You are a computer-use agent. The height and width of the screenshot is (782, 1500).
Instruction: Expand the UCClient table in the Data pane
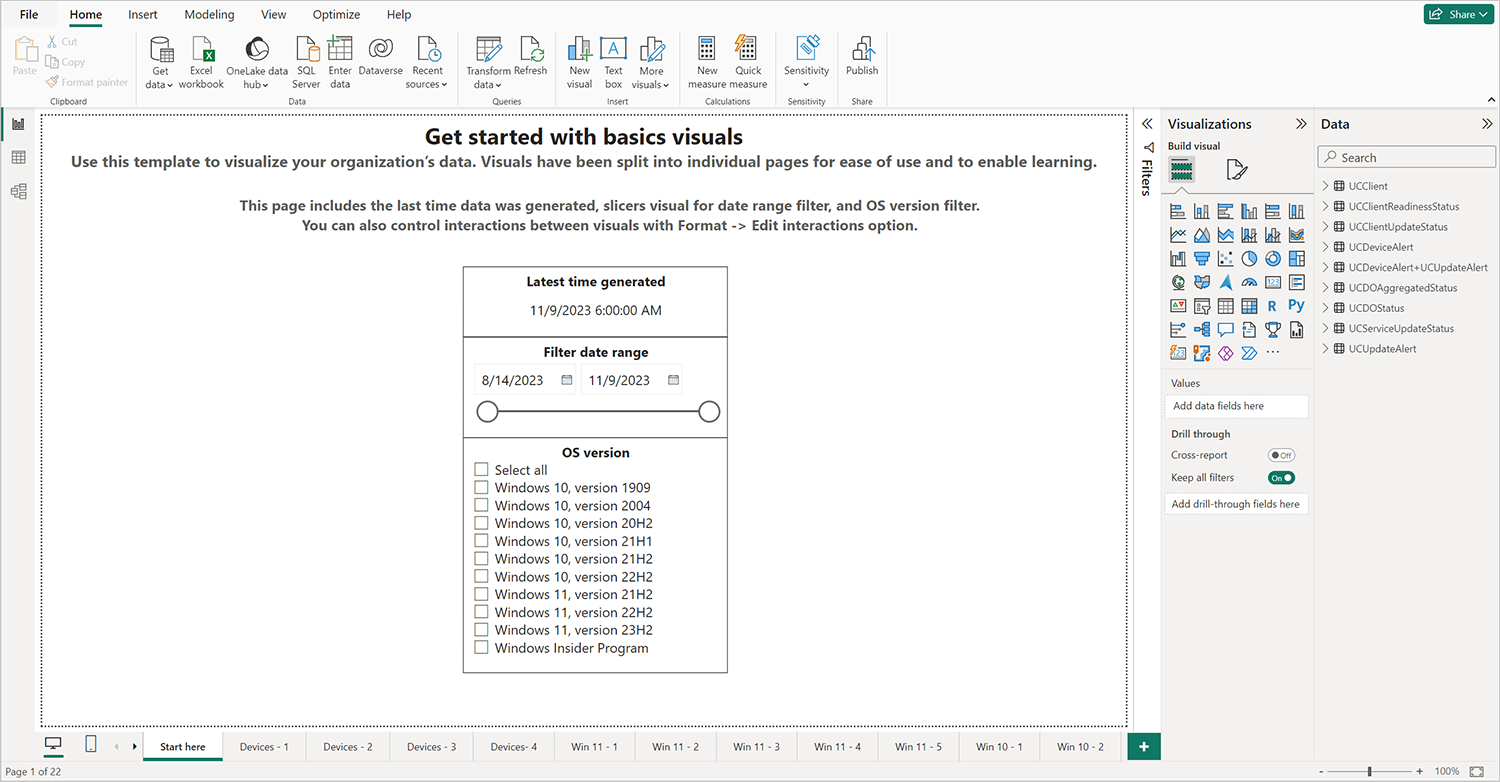1326,185
